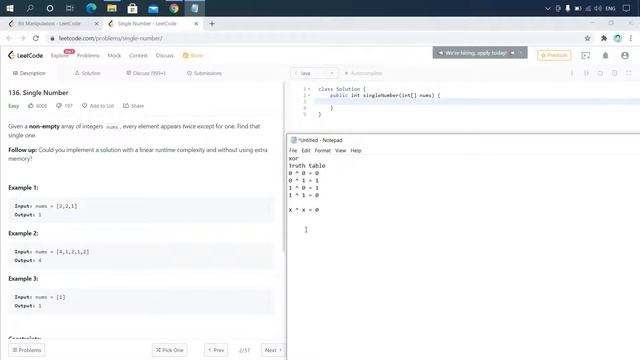Click the like thumbs-up on the problem
Image resolution: width=640 pixels, height=360 pixels.
(31, 106)
